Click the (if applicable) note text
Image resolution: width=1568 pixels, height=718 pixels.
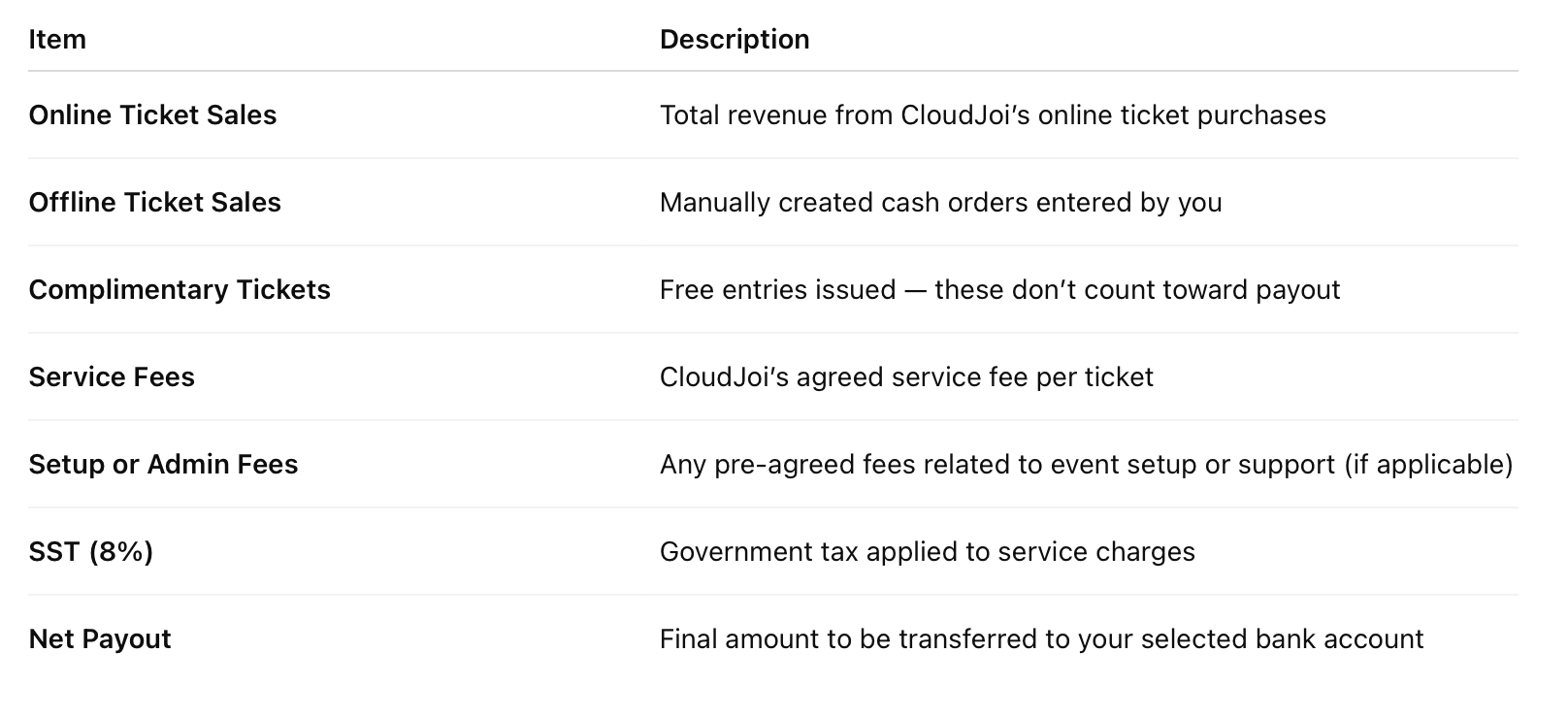[x=1428, y=465]
